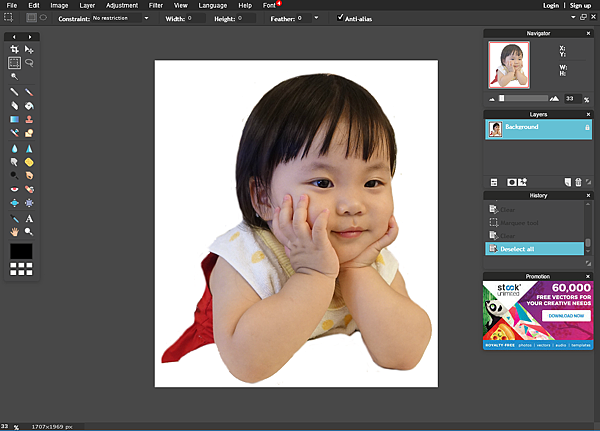Click the toolbox left arrow

click(x=14, y=37)
